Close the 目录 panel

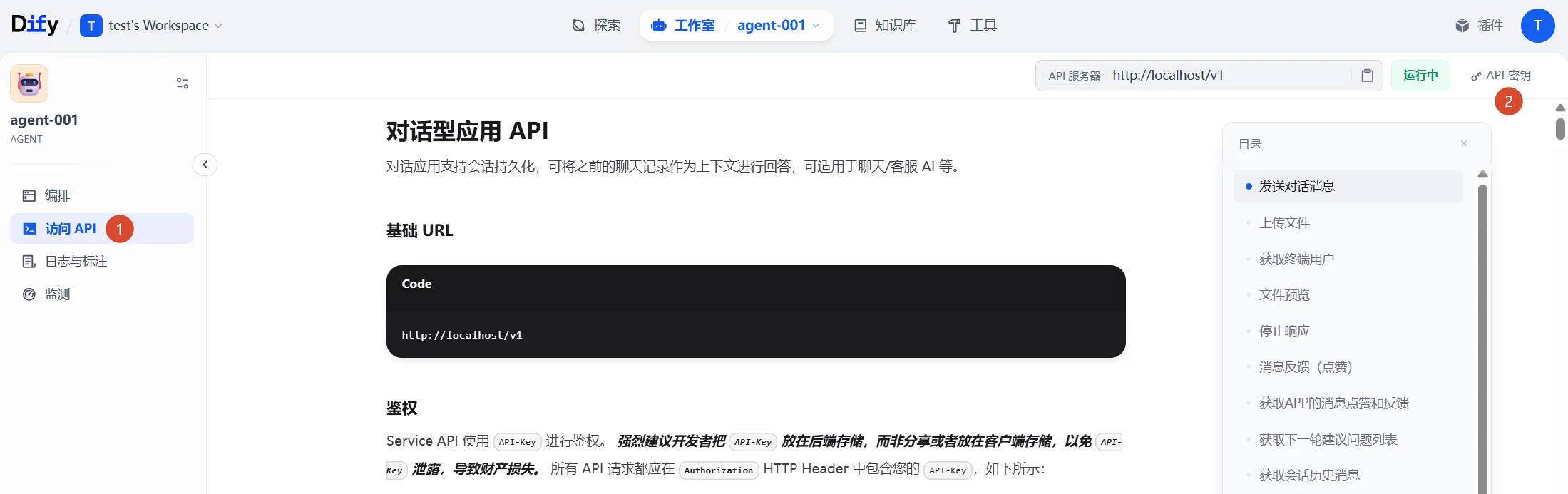(1464, 143)
